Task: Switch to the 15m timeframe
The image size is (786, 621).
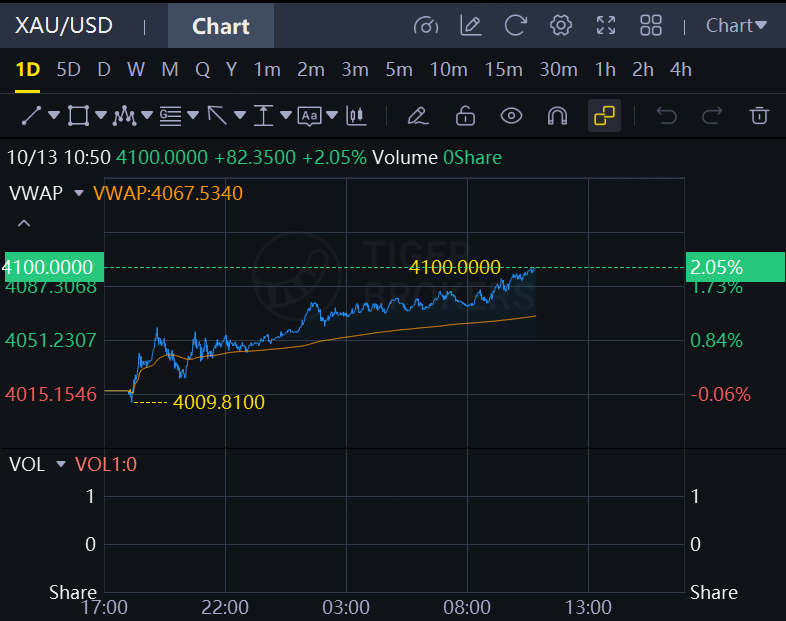Action: [503, 70]
